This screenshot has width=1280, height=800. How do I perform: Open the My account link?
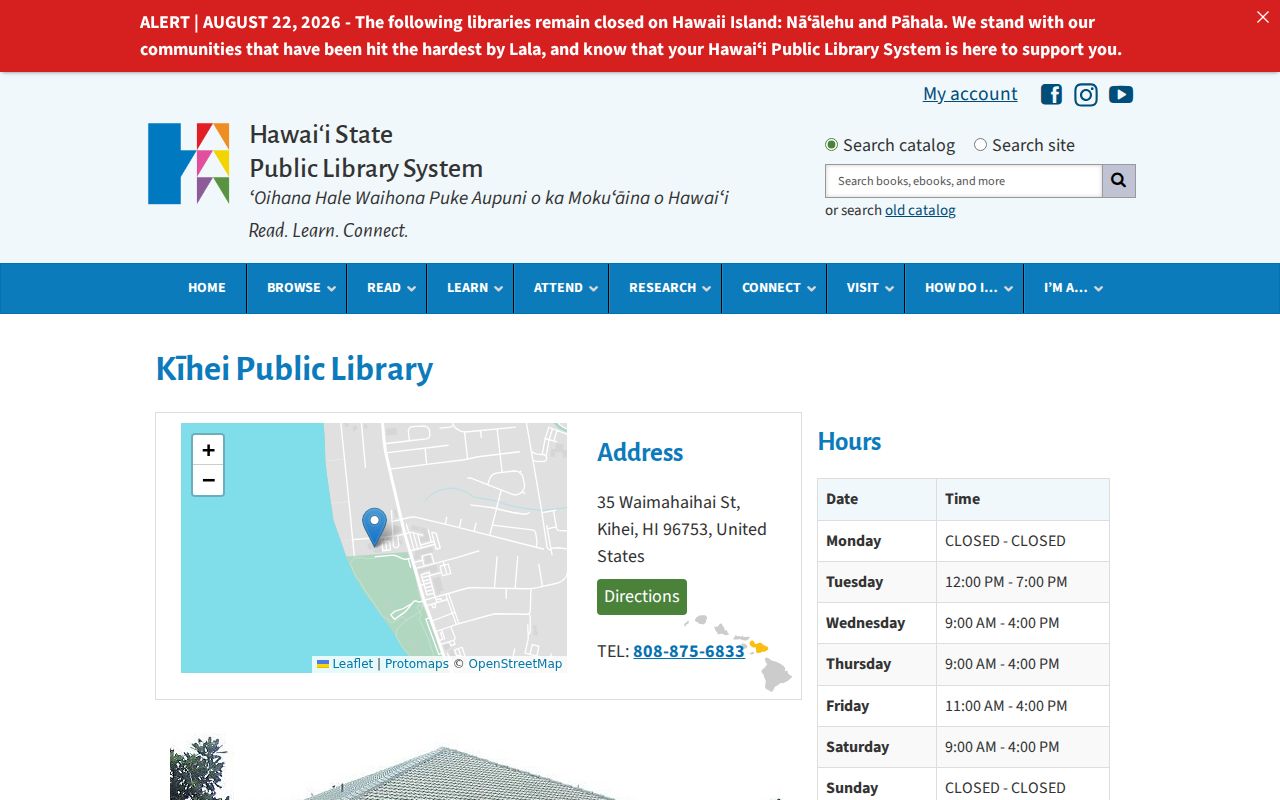[970, 94]
